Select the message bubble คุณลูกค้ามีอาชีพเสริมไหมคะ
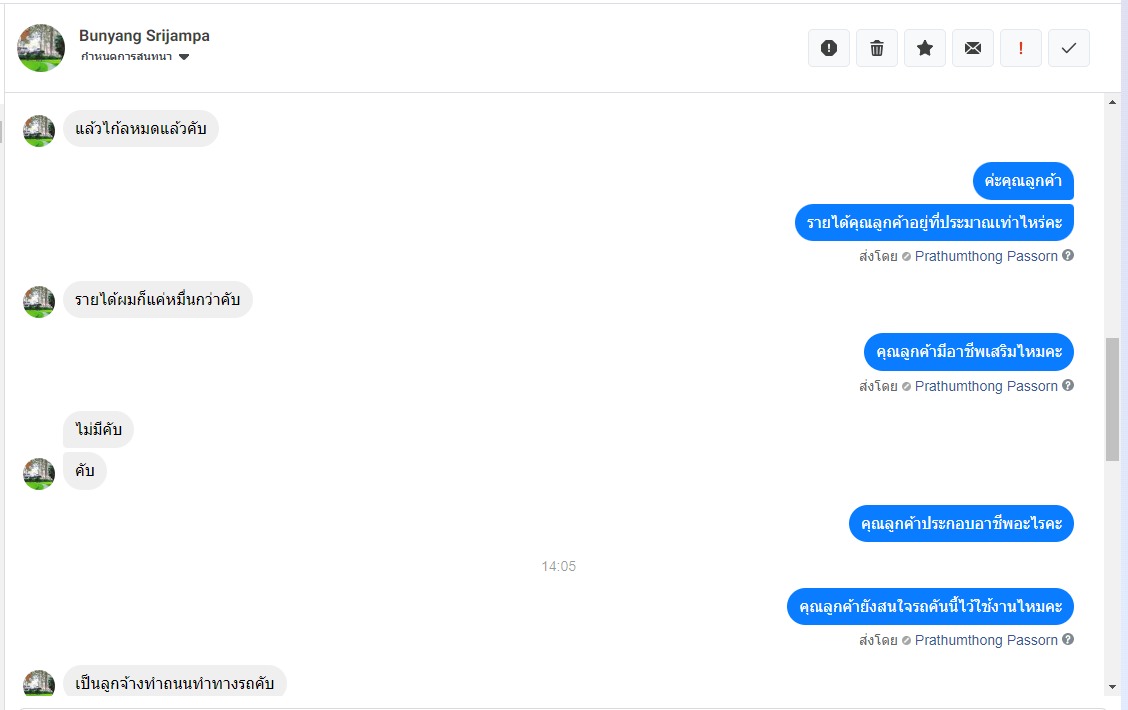The width and height of the screenshot is (1128, 710). pyautogui.click(x=968, y=352)
